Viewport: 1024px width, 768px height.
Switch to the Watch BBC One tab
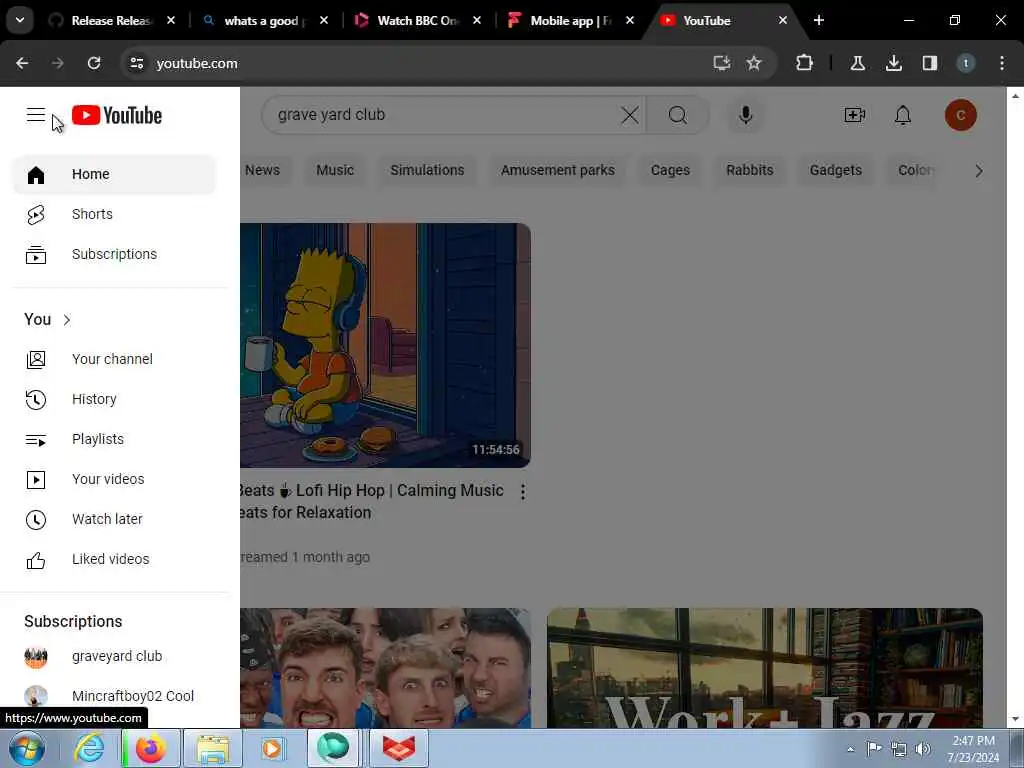click(414, 21)
